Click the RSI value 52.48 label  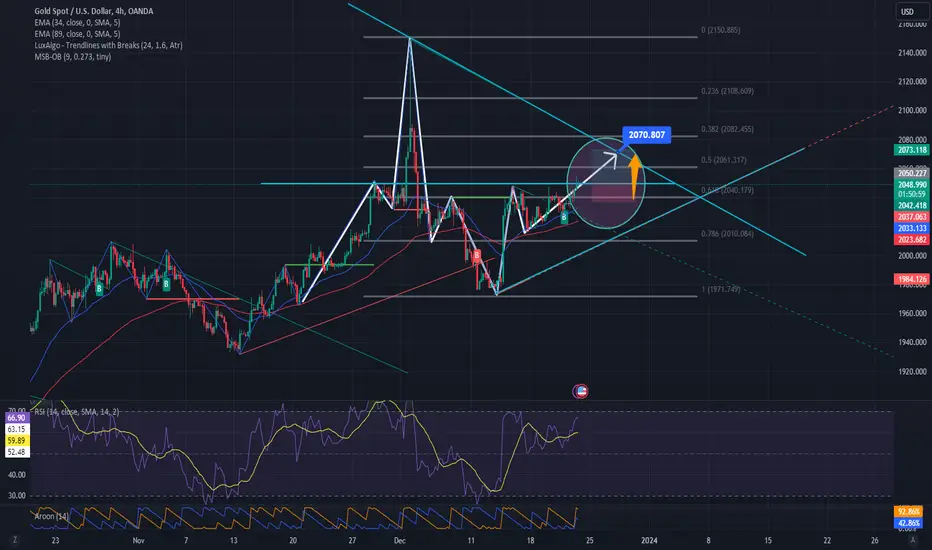[x=16, y=452]
